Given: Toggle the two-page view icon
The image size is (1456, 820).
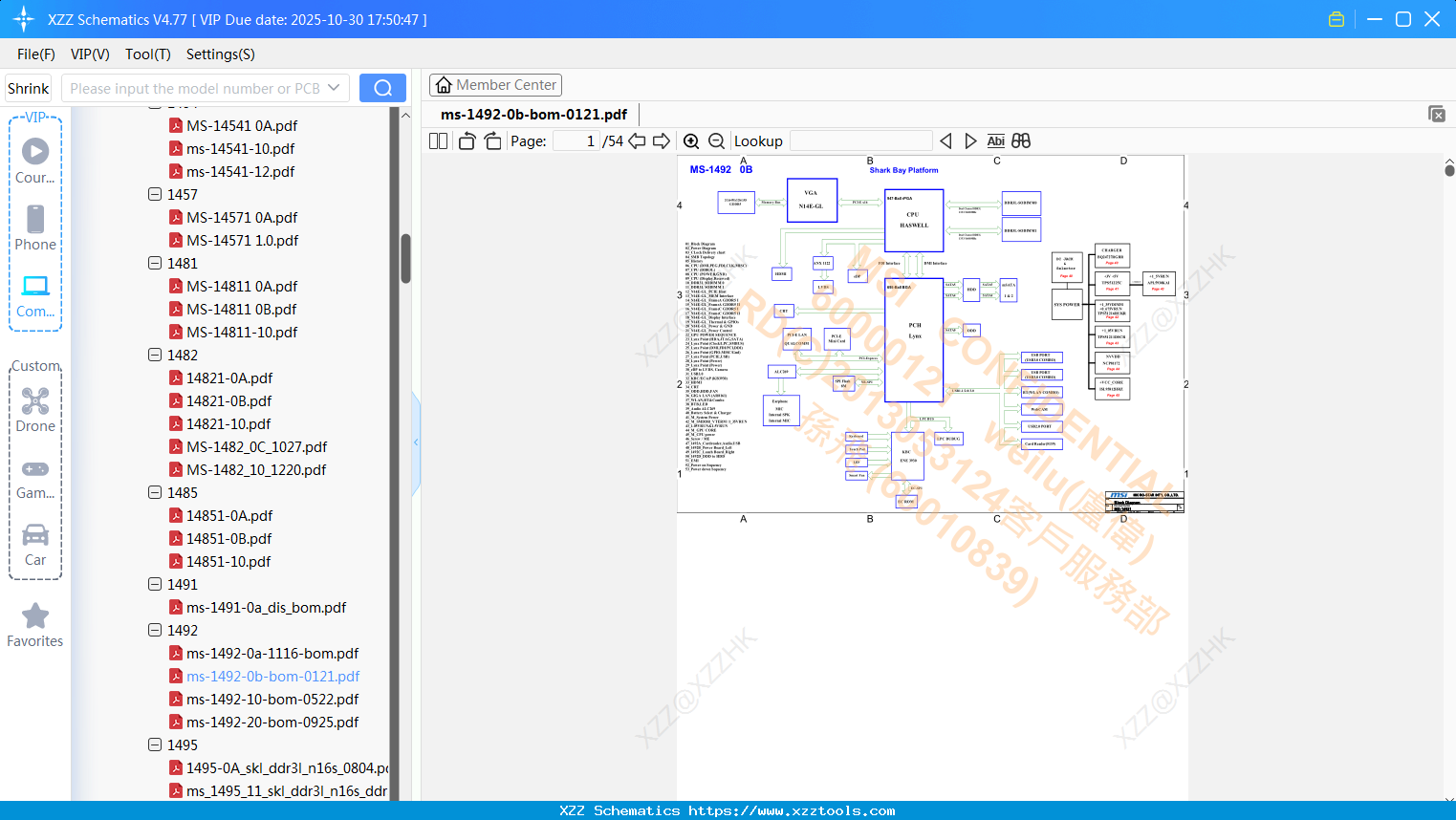Looking at the screenshot, I should pyautogui.click(x=438, y=140).
